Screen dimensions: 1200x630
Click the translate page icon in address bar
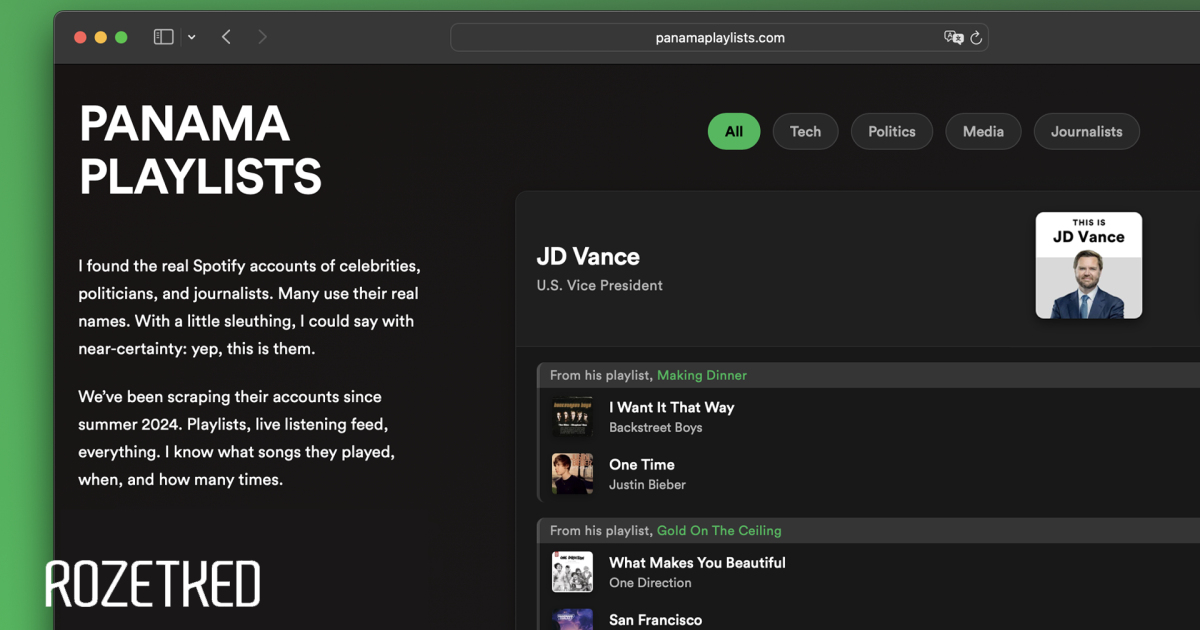[953, 38]
